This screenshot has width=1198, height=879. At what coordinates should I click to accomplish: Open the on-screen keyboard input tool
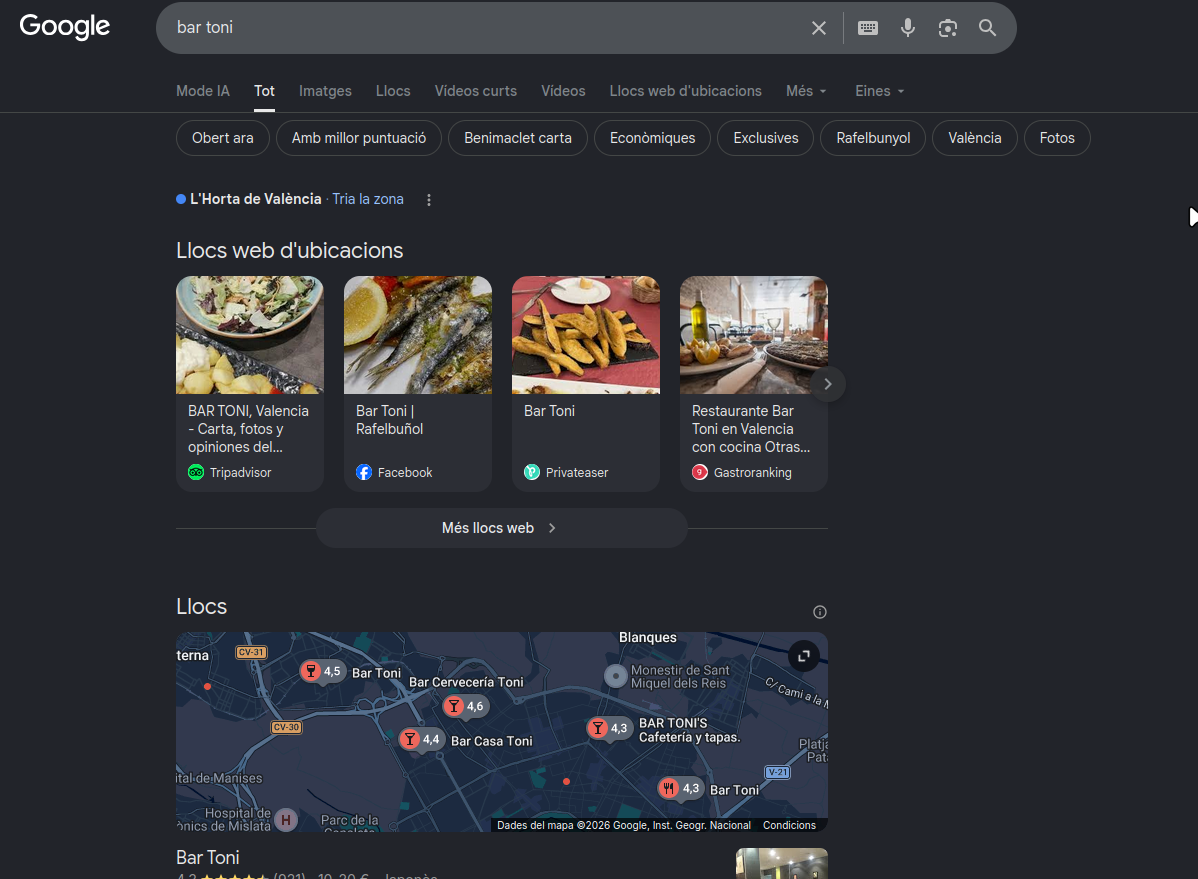(867, 28)
